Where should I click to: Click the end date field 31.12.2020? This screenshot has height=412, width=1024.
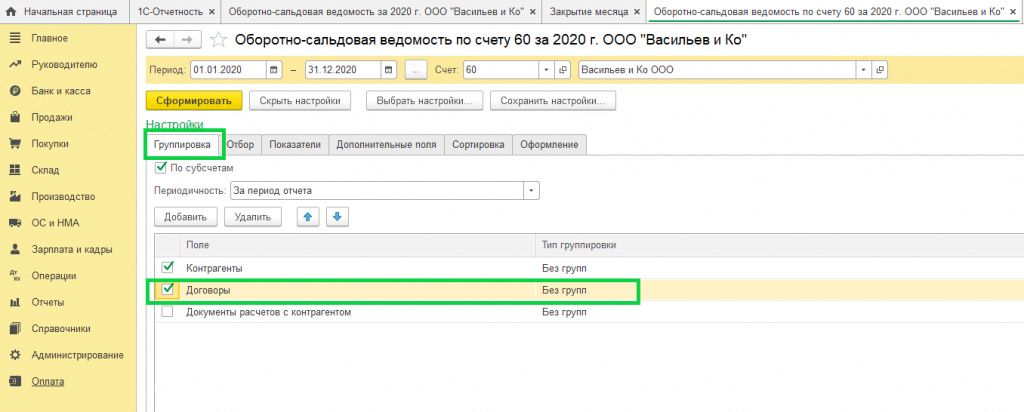tap(344, 69)
